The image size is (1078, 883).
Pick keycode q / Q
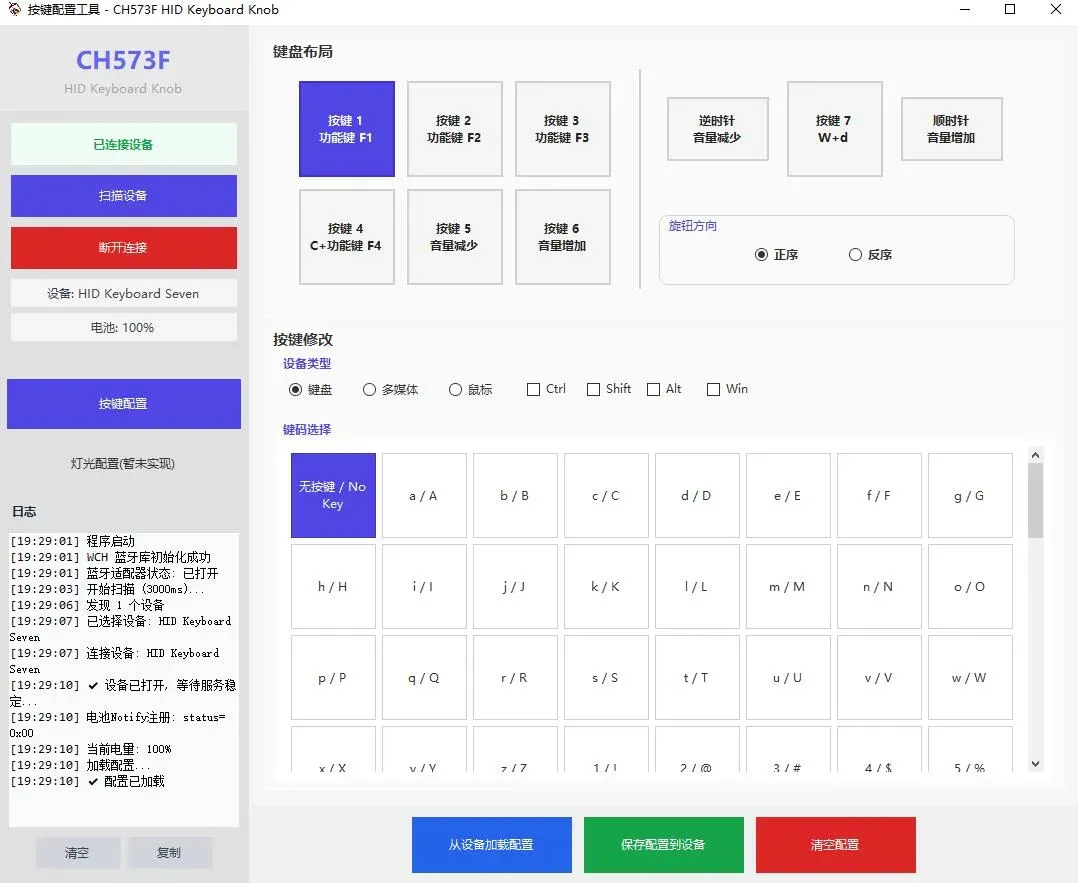coord(424,677)
